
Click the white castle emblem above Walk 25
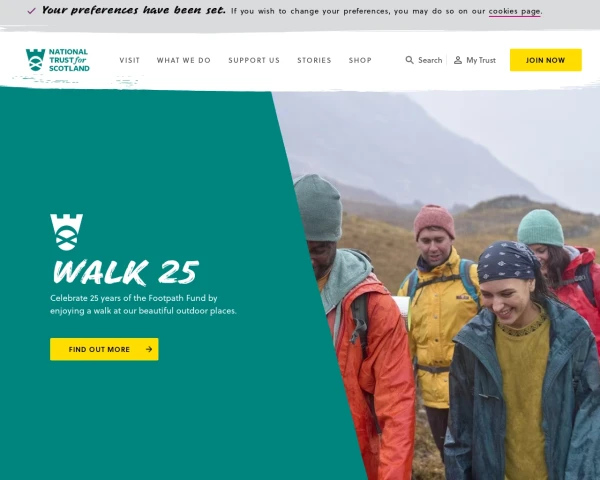click(x=66, y=232)
